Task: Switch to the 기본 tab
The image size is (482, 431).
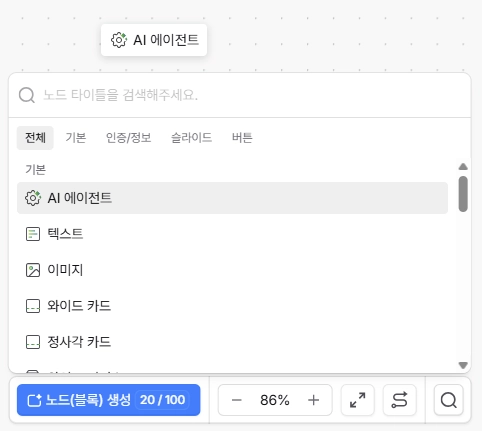Action: pyautogui.click(x=76, y=138)
